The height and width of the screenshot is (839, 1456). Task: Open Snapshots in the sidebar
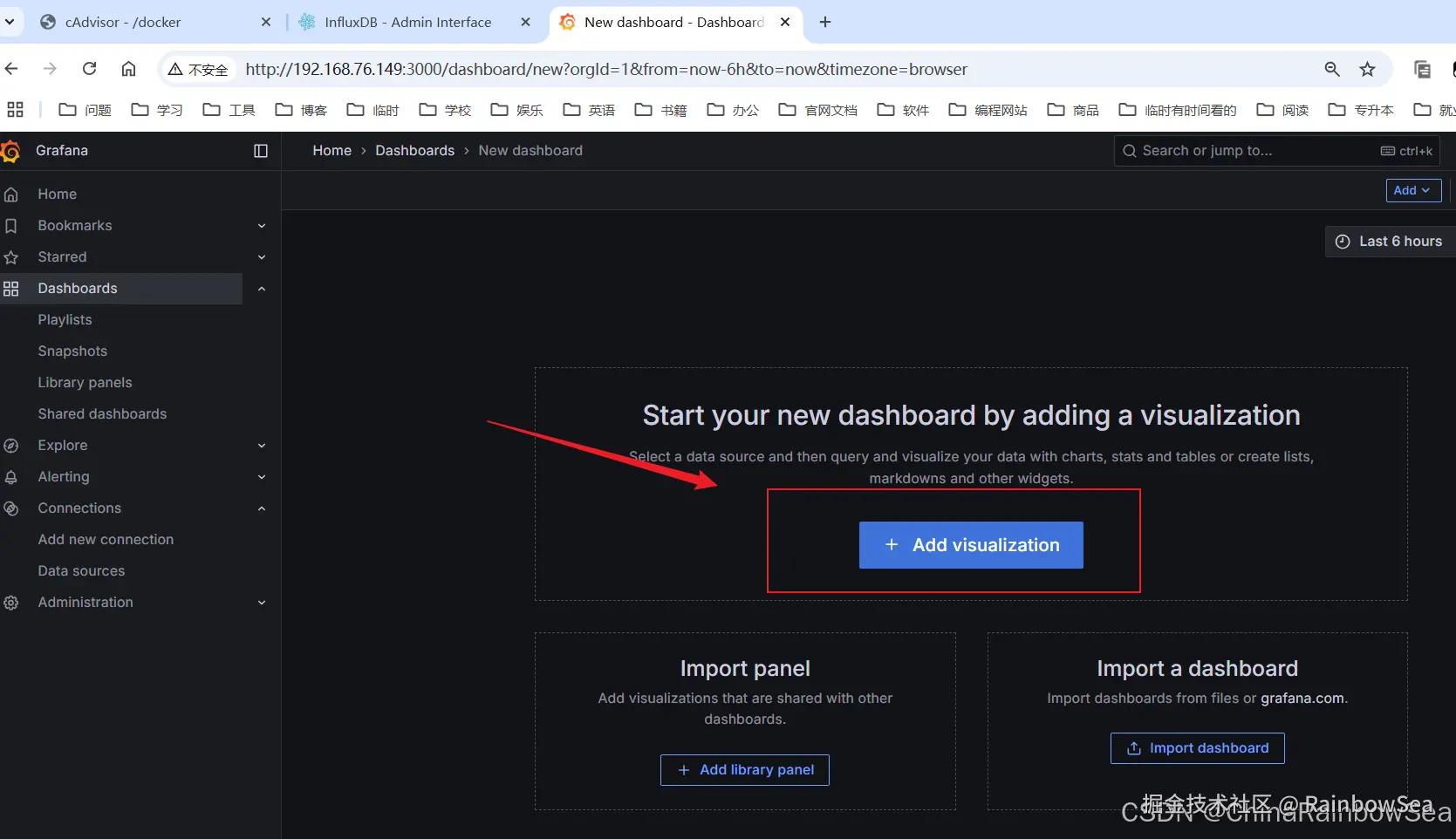click(x=72, y=351)
